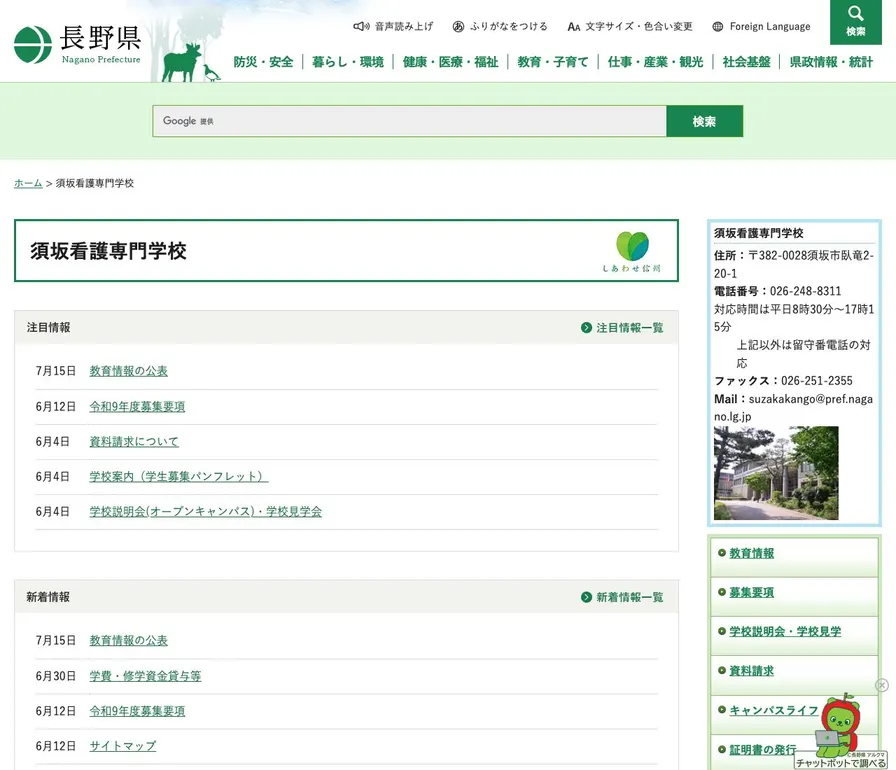This screenshot has width=896, height=770.
Task: Open sidebar 学校説明会・学校見学 link
Action: pyautogui.click(x=785, y=631)
